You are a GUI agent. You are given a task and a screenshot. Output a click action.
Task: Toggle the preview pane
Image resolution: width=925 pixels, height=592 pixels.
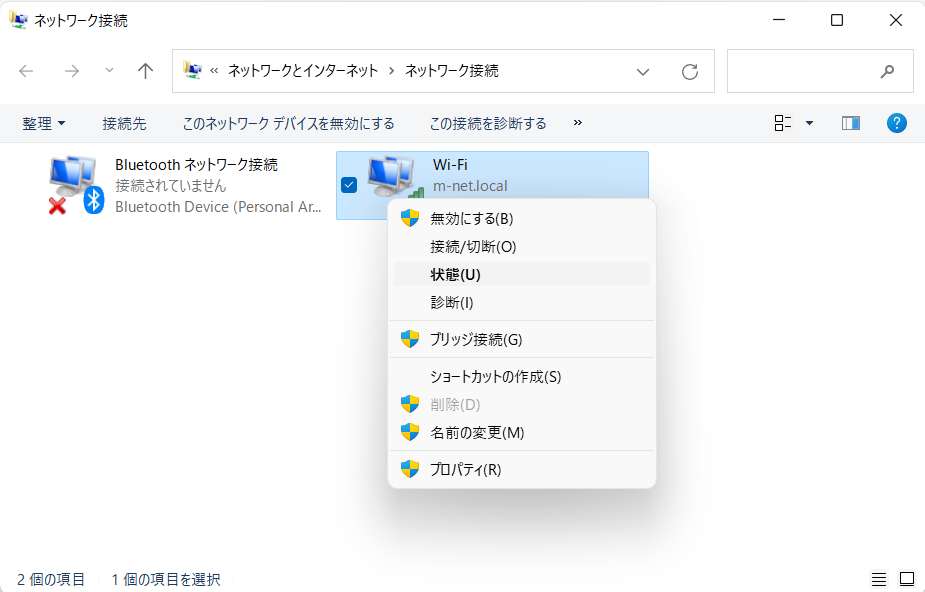click(851, 123)
